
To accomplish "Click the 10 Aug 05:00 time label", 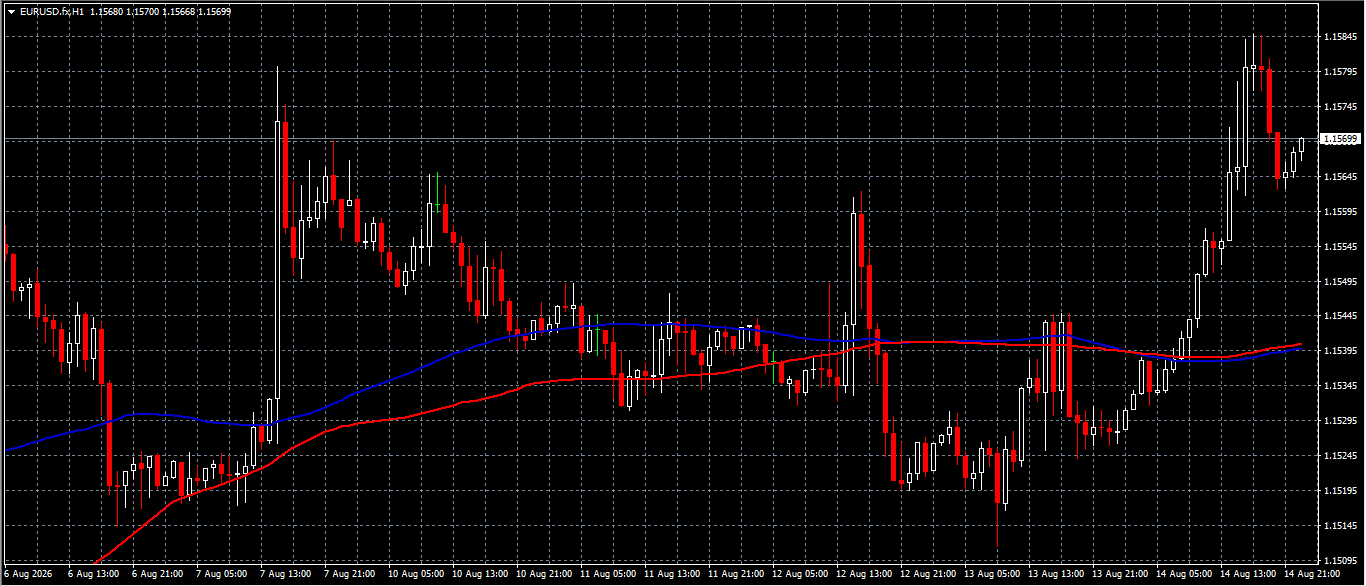I will pos(415,575).
